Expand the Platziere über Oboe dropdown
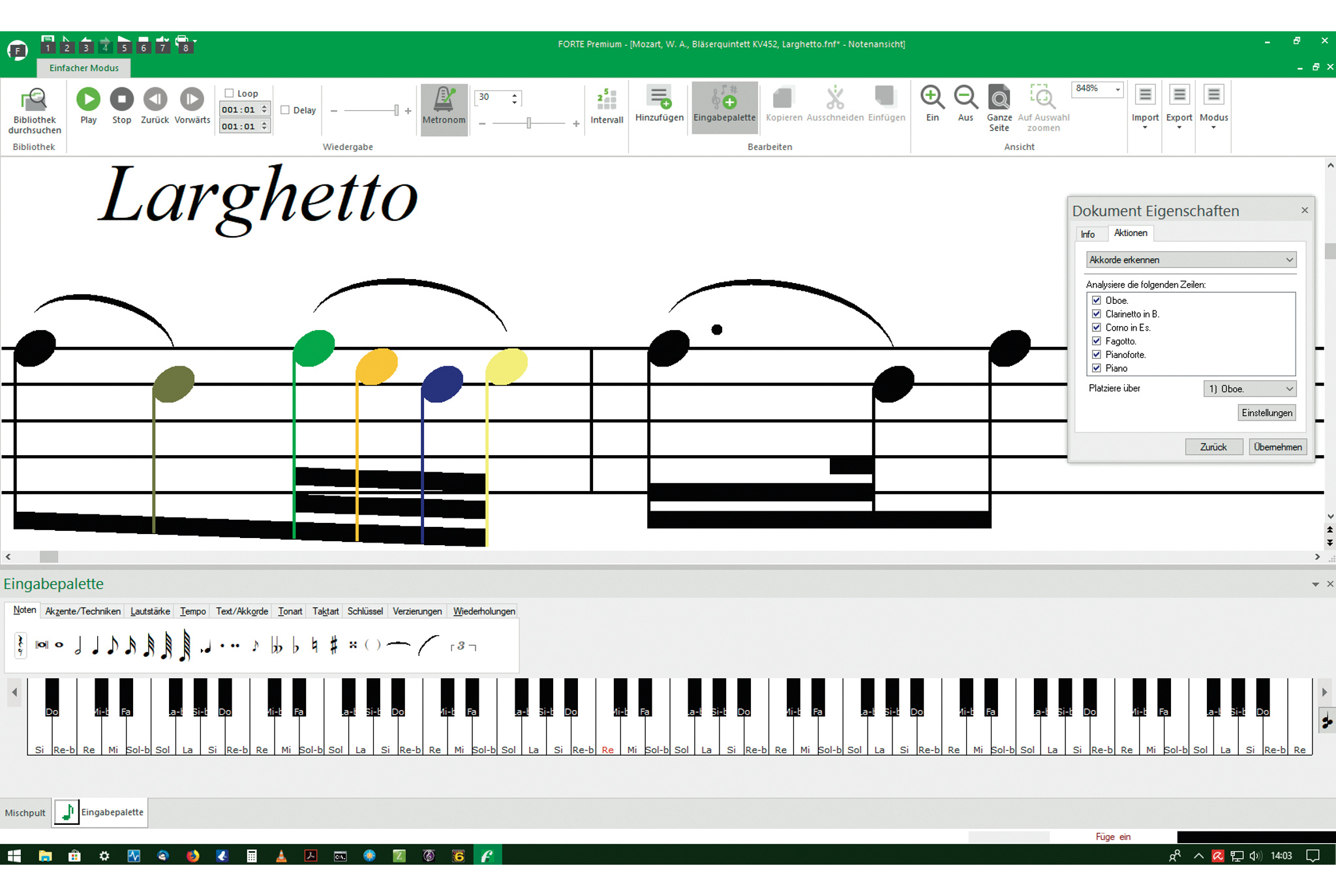Screen dimensions: 1336x896 click(x=1249, y=389)
